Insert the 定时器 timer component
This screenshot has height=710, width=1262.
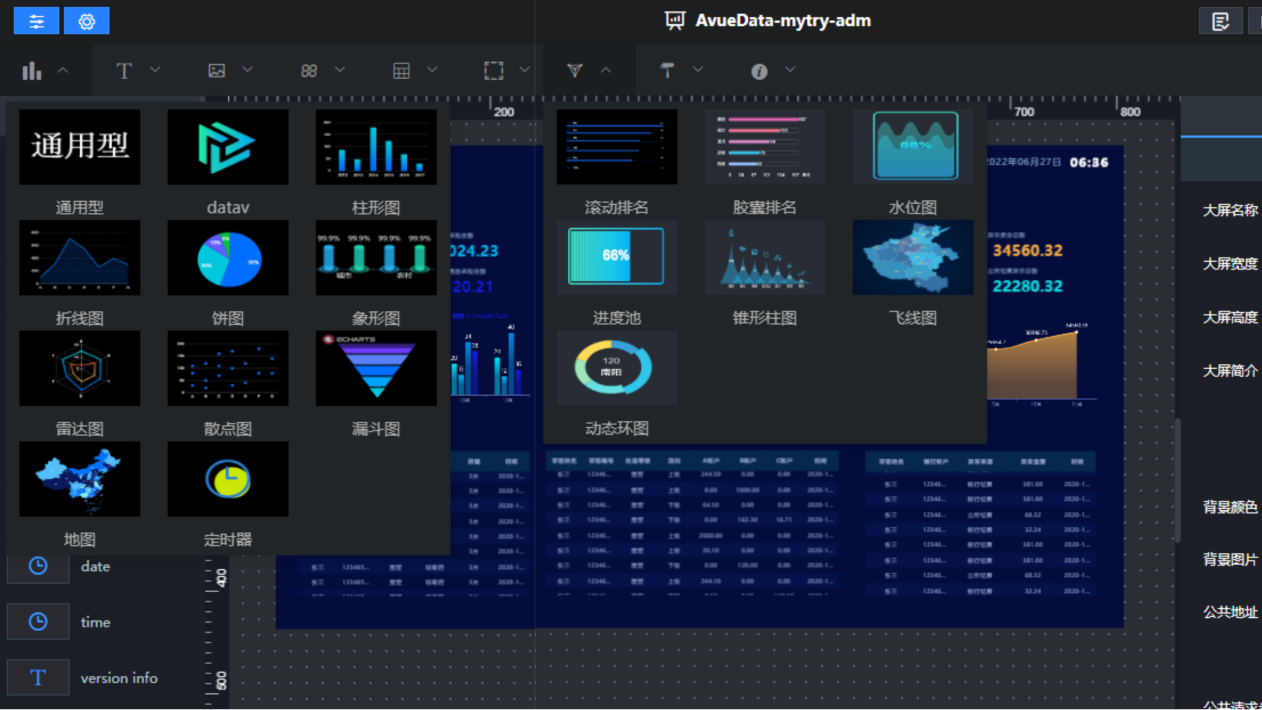(228, 480)
